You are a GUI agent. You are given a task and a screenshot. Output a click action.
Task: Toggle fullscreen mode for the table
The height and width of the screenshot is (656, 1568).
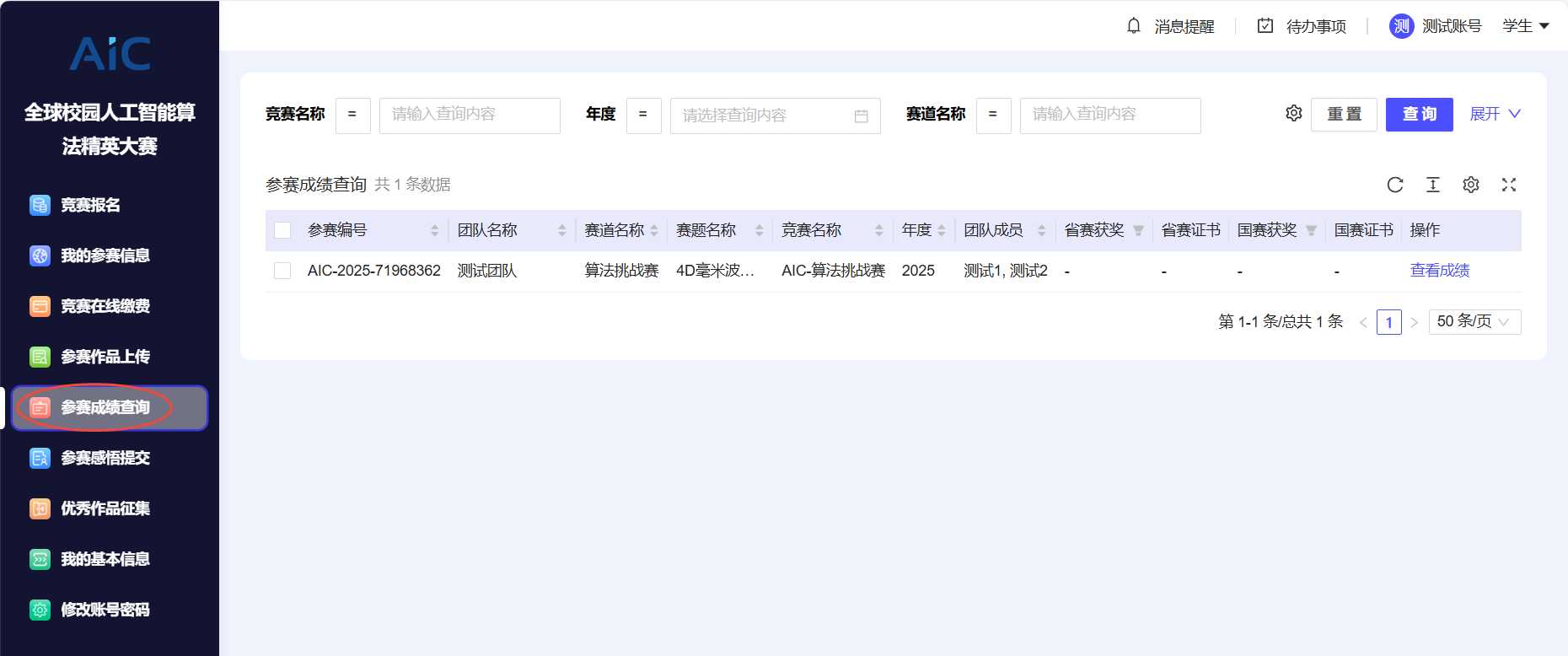[x=1509, y=185]
